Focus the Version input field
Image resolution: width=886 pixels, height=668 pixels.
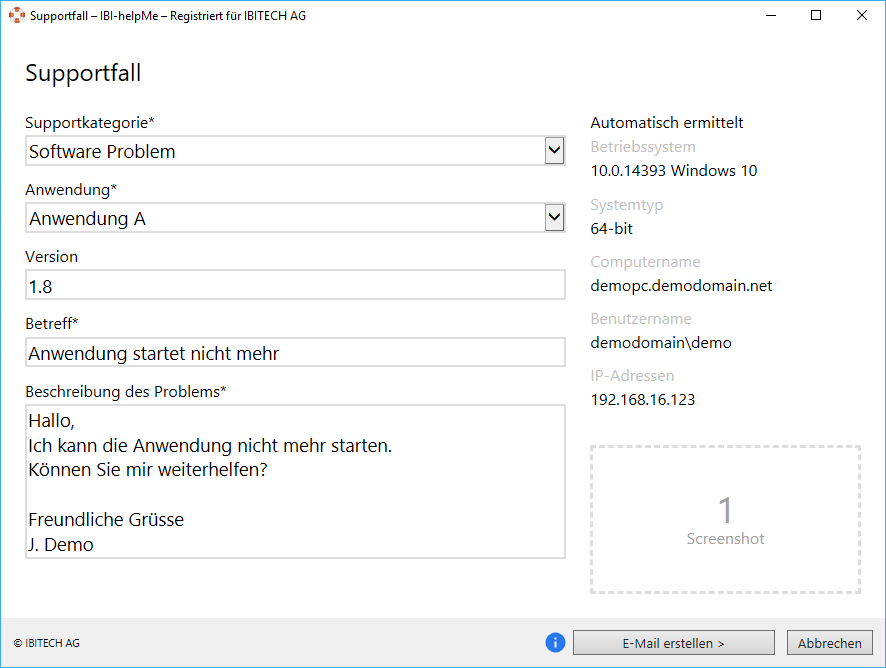coord(295,286)
